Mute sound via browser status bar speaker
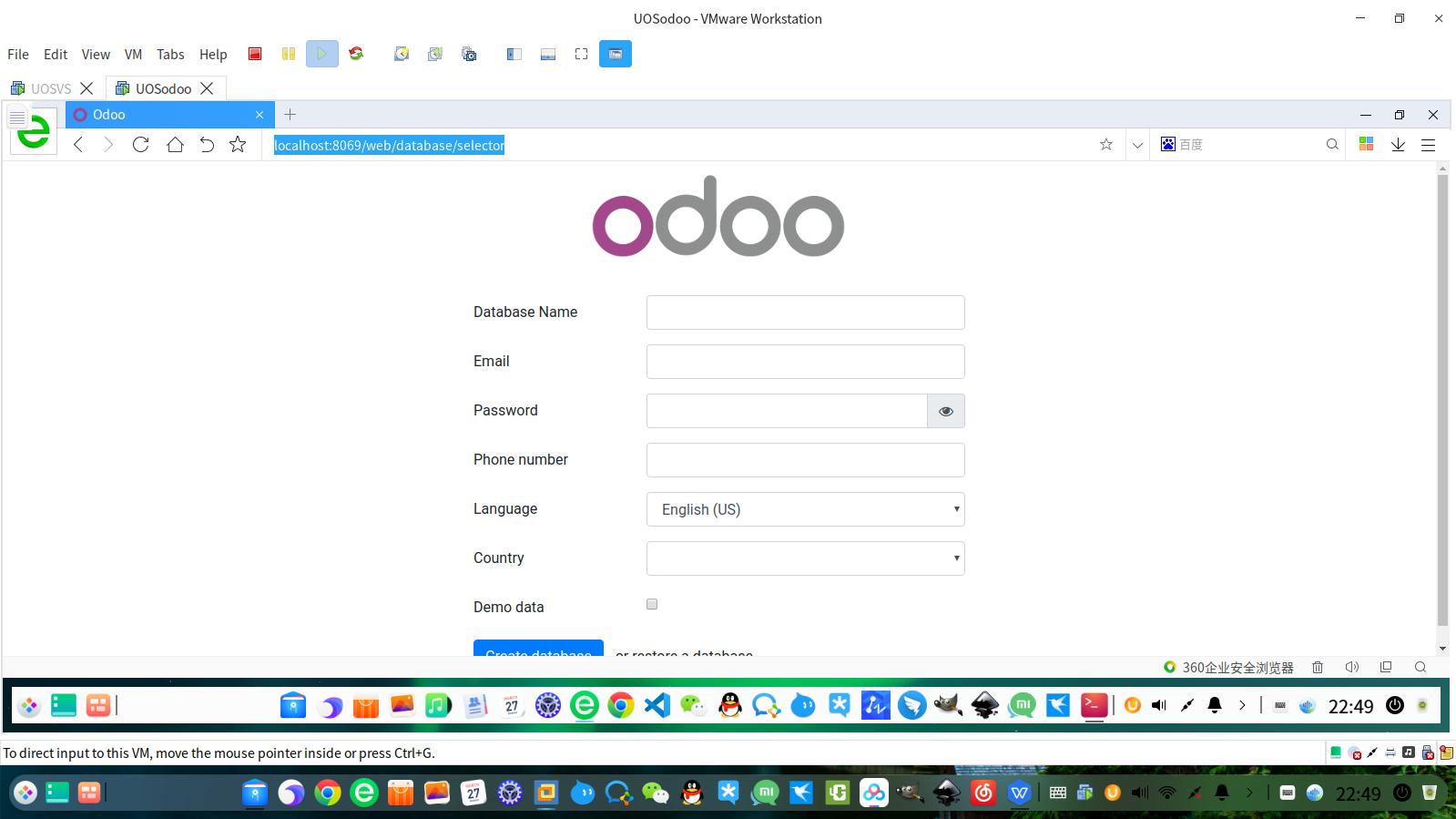Image resolution: width=1456 pixels, height=819 pixels. coord(1351,667)
